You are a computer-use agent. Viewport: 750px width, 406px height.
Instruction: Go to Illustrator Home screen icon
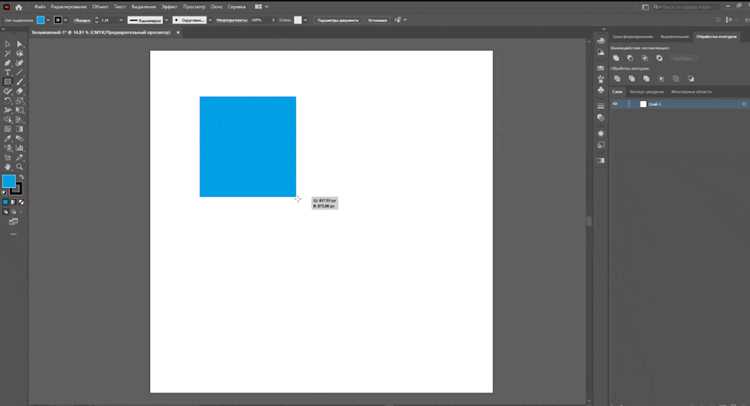pos(19,7)
